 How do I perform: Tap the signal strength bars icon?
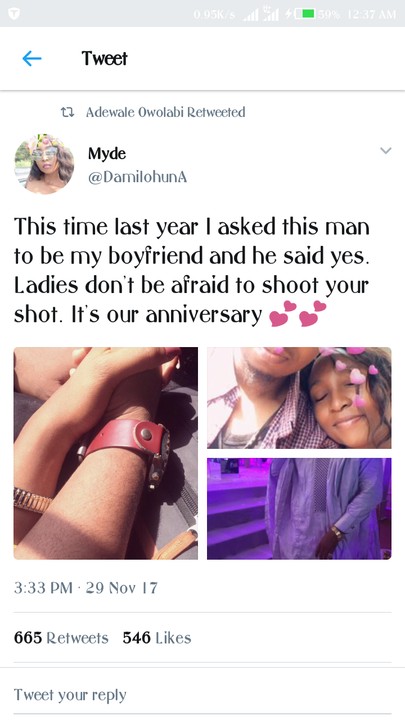tap(251, 15)
